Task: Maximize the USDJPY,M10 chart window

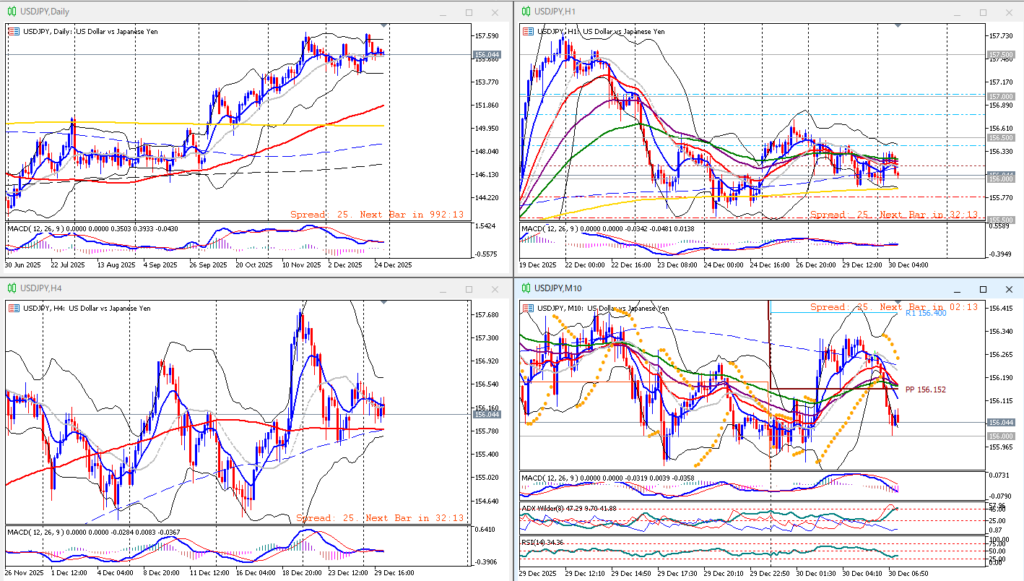Action: click(983, 289)
